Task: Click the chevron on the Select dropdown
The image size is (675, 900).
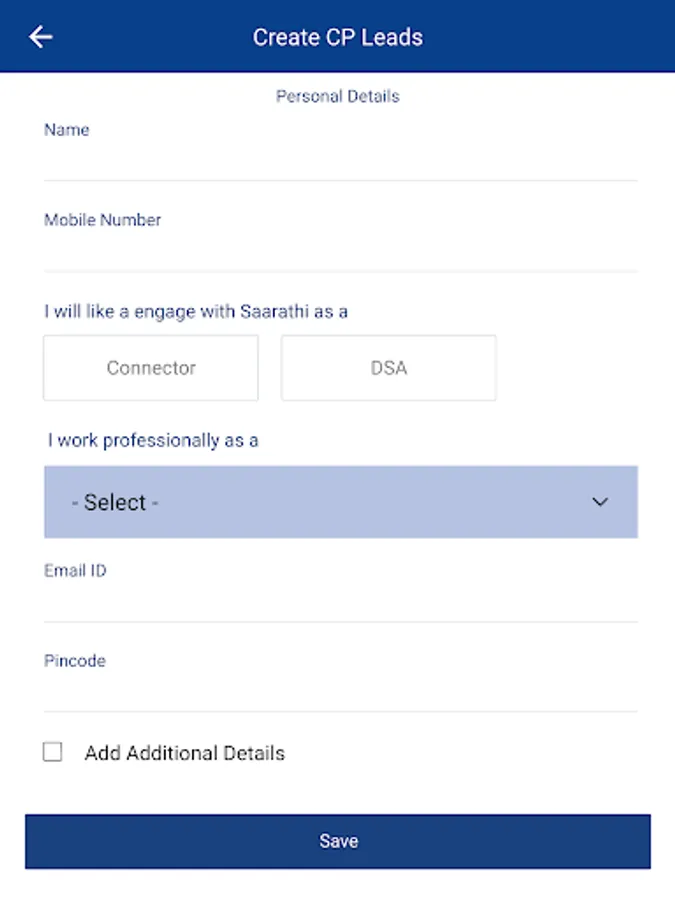Action: (600, 502)
